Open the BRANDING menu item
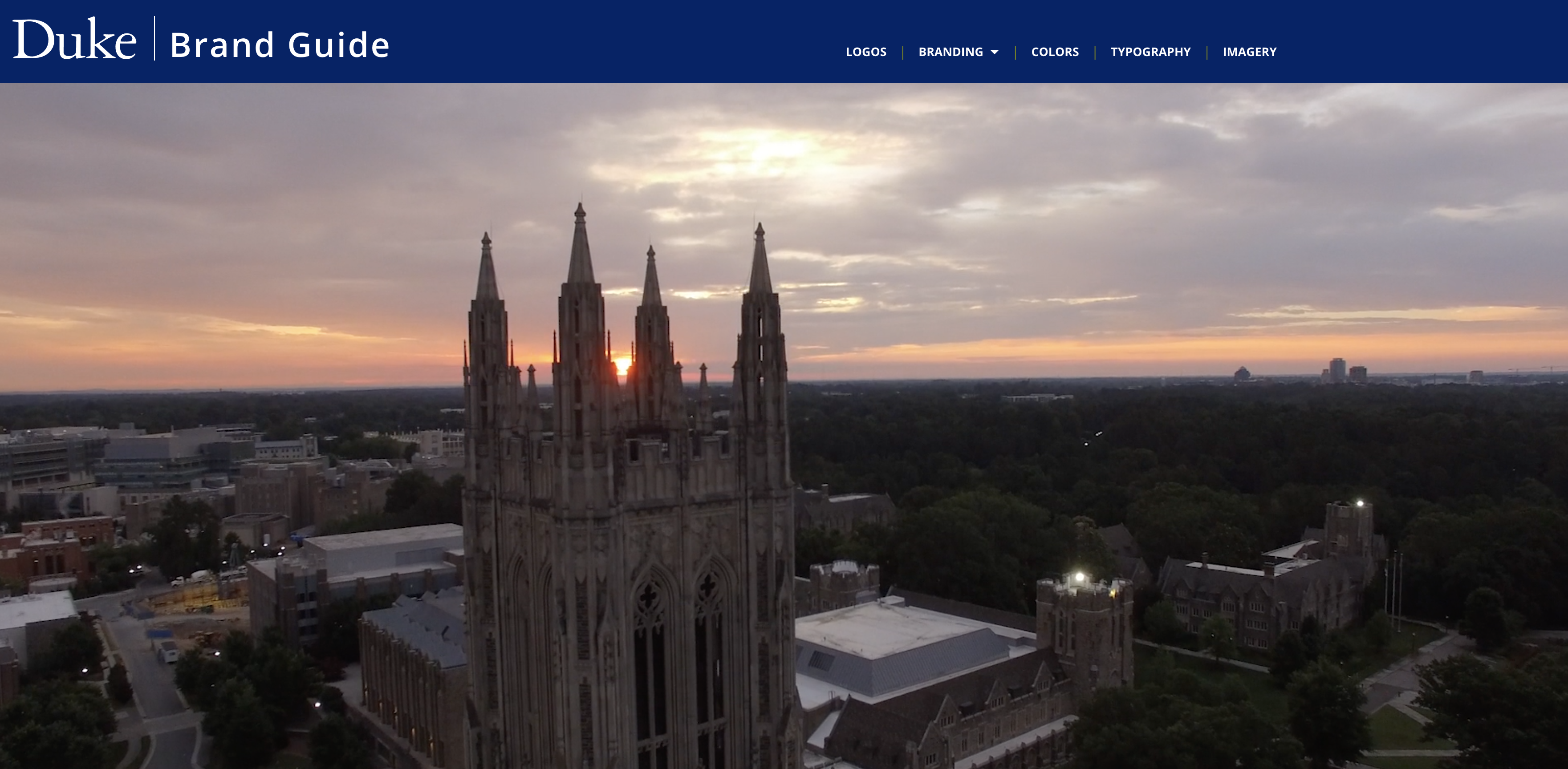1568x769 pixels. 950,52
